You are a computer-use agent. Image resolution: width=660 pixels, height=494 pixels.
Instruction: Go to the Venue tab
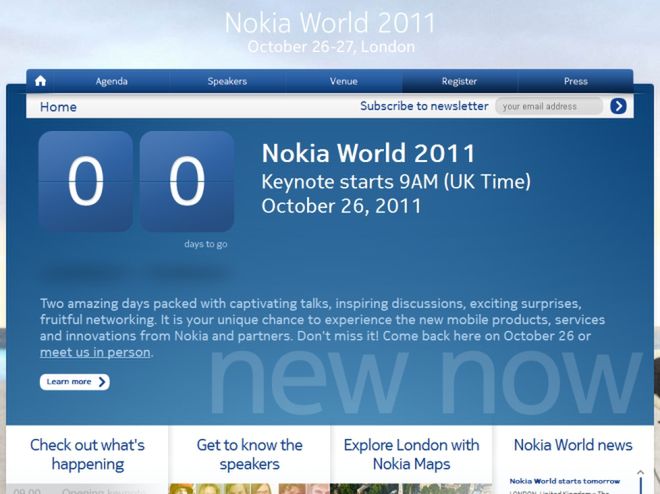coord(344,81)
